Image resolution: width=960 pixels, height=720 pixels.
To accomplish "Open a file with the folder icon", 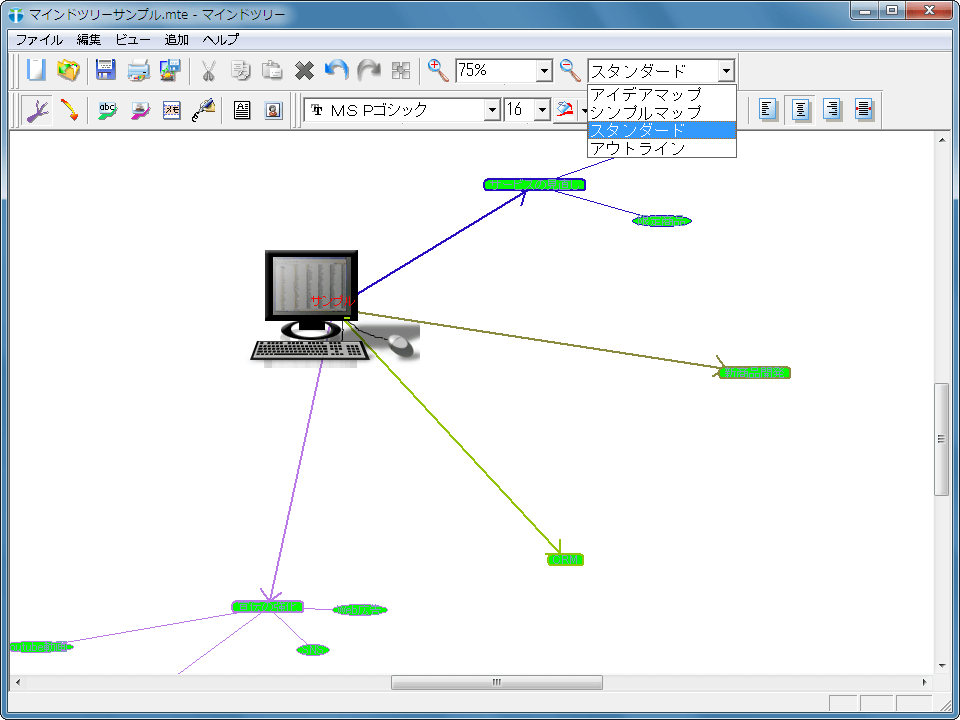I will [69, 70].
